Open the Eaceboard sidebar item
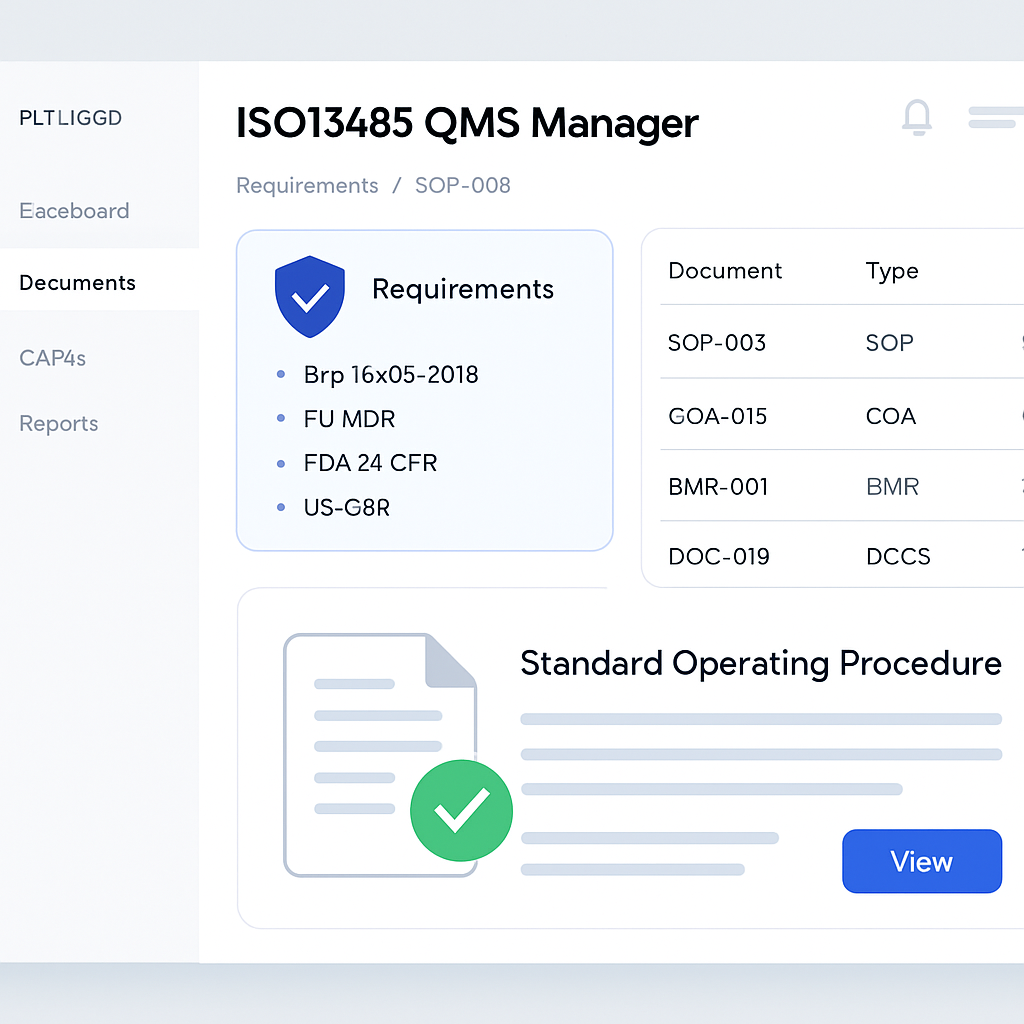The width and height of the screenshot is (1024, 1024). pos(74,211)
